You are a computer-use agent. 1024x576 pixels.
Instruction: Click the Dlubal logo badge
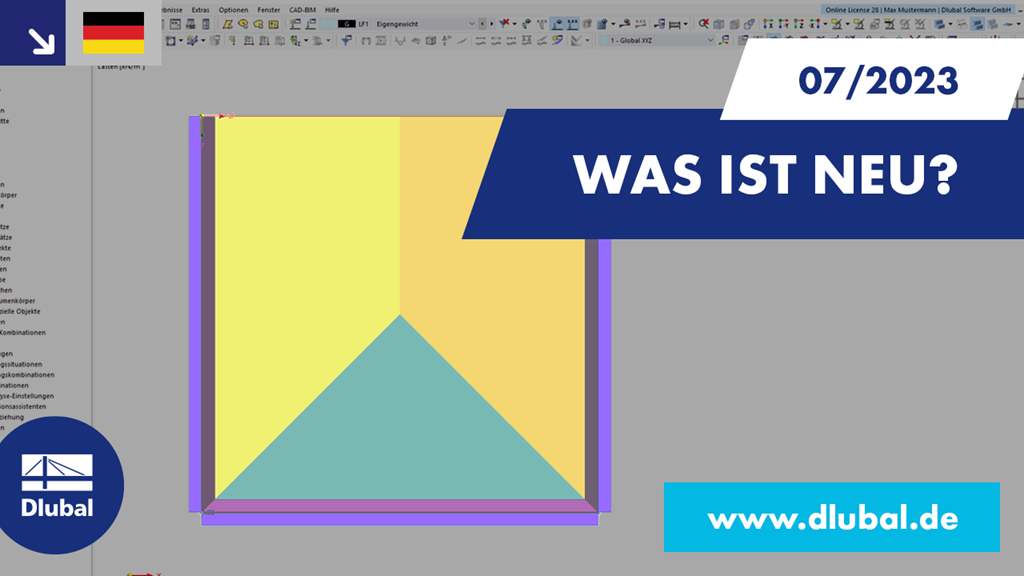(62, 485)
